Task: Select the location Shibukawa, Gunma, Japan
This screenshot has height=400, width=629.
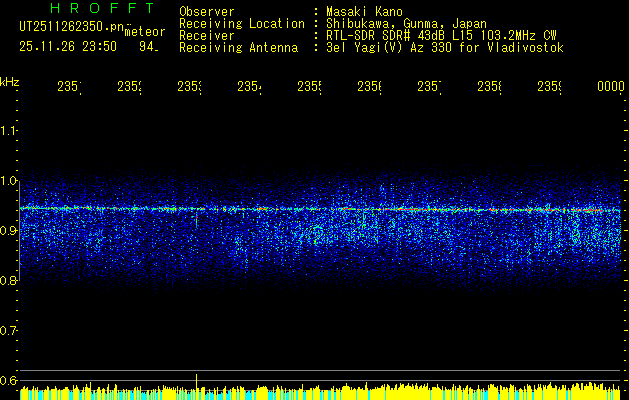Action: click(x=406, y=24)
